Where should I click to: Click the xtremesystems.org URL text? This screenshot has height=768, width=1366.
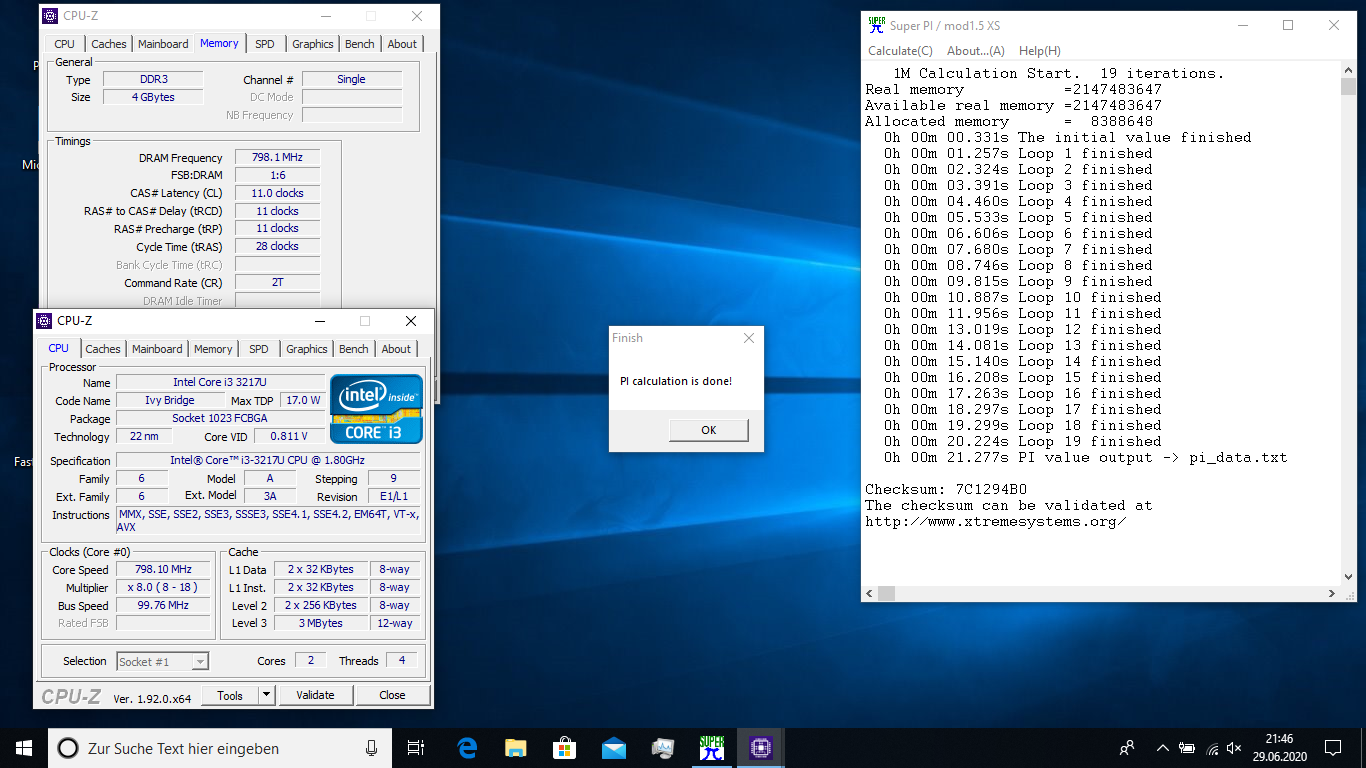(996, 521)
